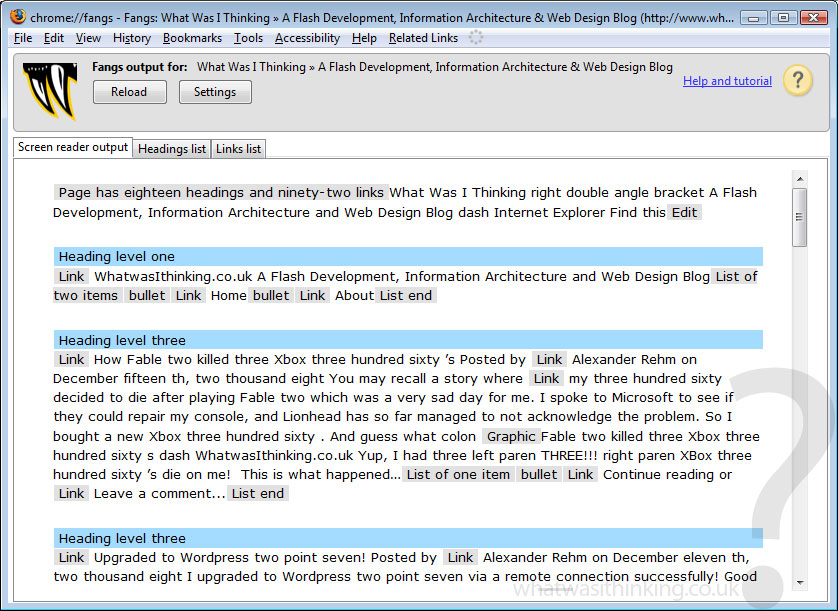Click "Heading level three" above the Fable two post

(x=408, y=340)
